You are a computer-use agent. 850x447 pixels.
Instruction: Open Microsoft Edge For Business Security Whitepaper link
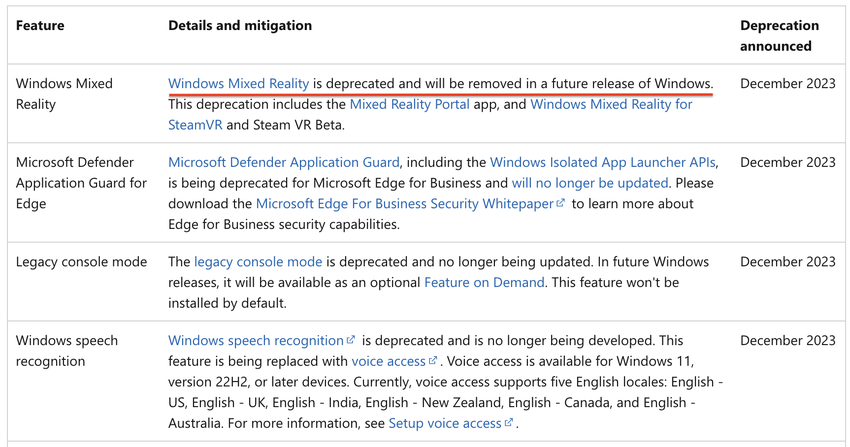point(404,203)
